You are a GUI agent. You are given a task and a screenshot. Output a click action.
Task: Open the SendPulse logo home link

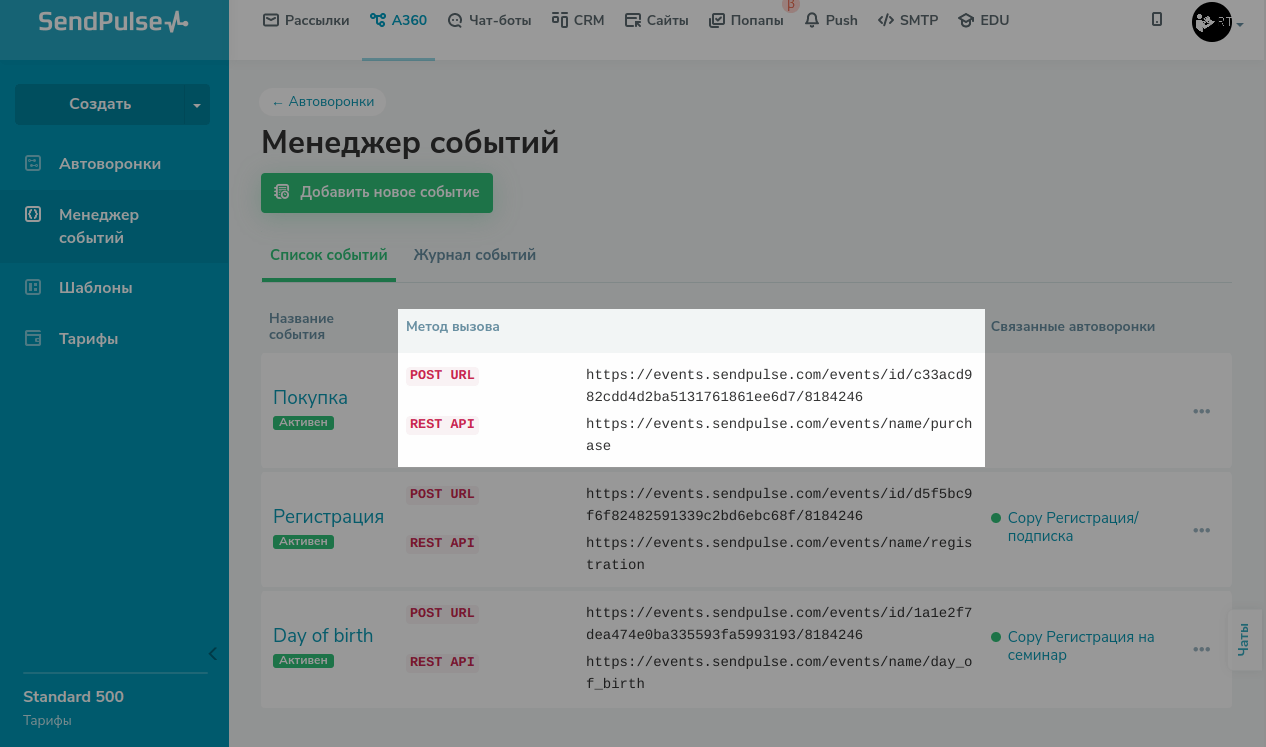pos(113,21)
